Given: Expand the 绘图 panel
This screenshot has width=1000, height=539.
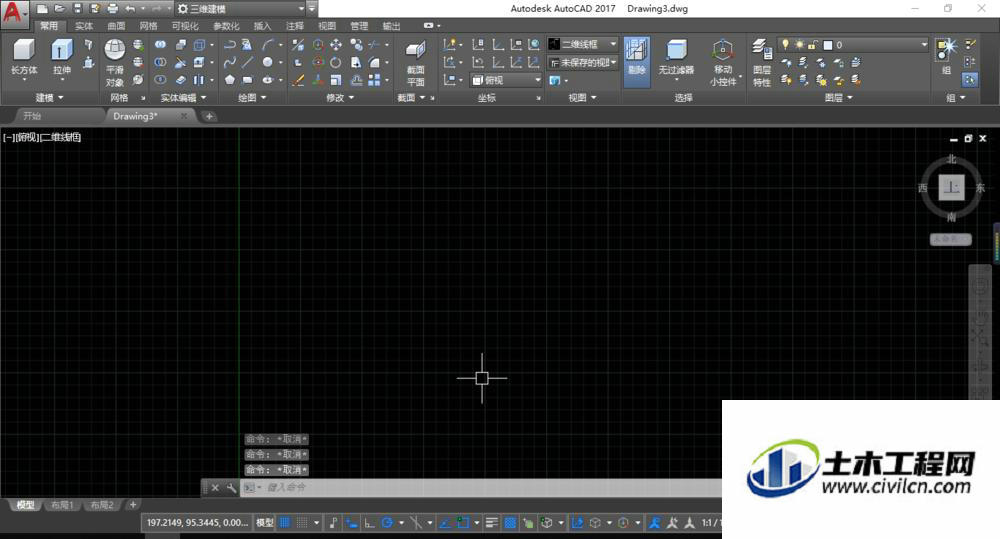Looking at the screenshot, I should point(252,98).
